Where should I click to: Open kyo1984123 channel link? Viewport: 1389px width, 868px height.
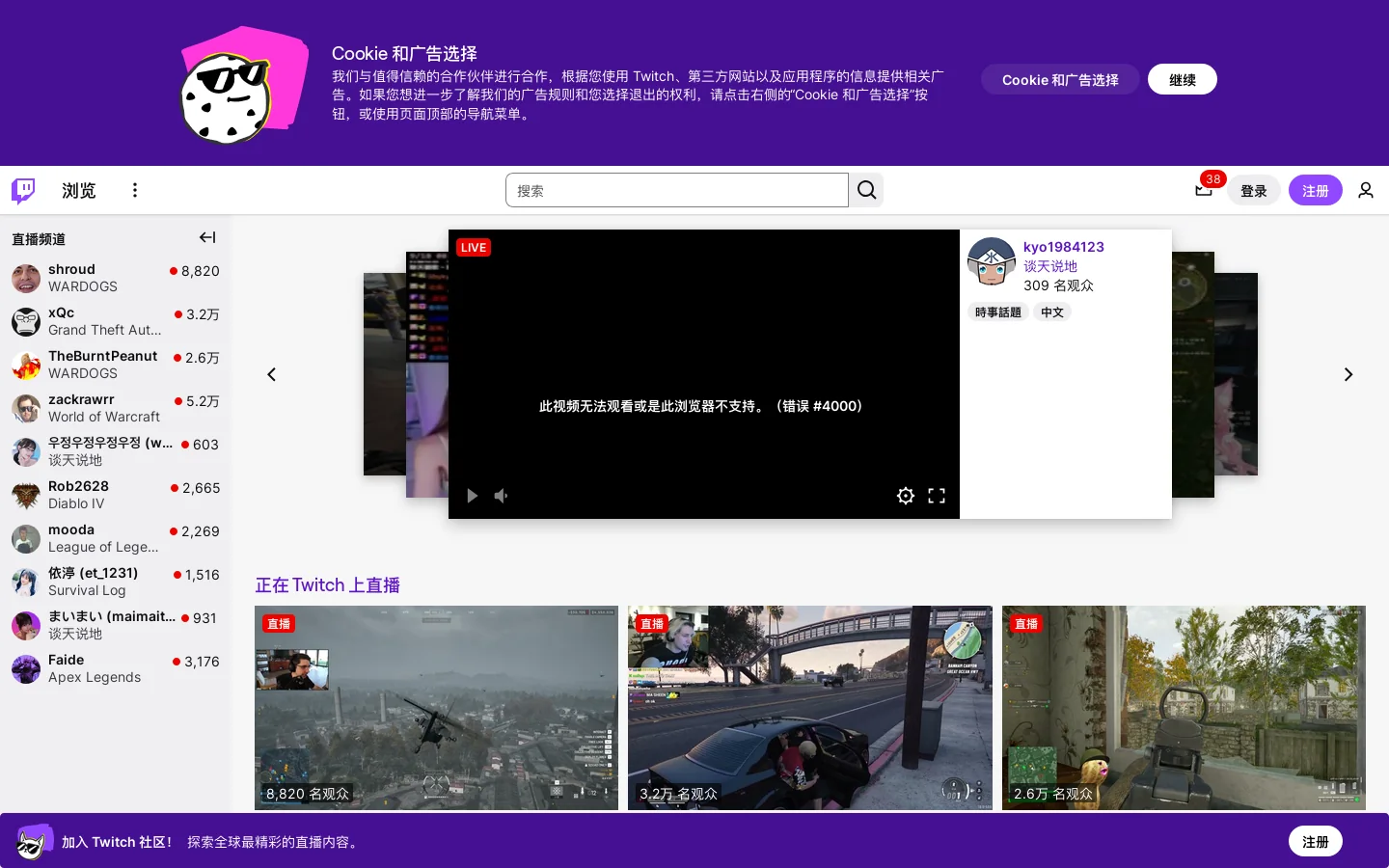(1063, 247)
